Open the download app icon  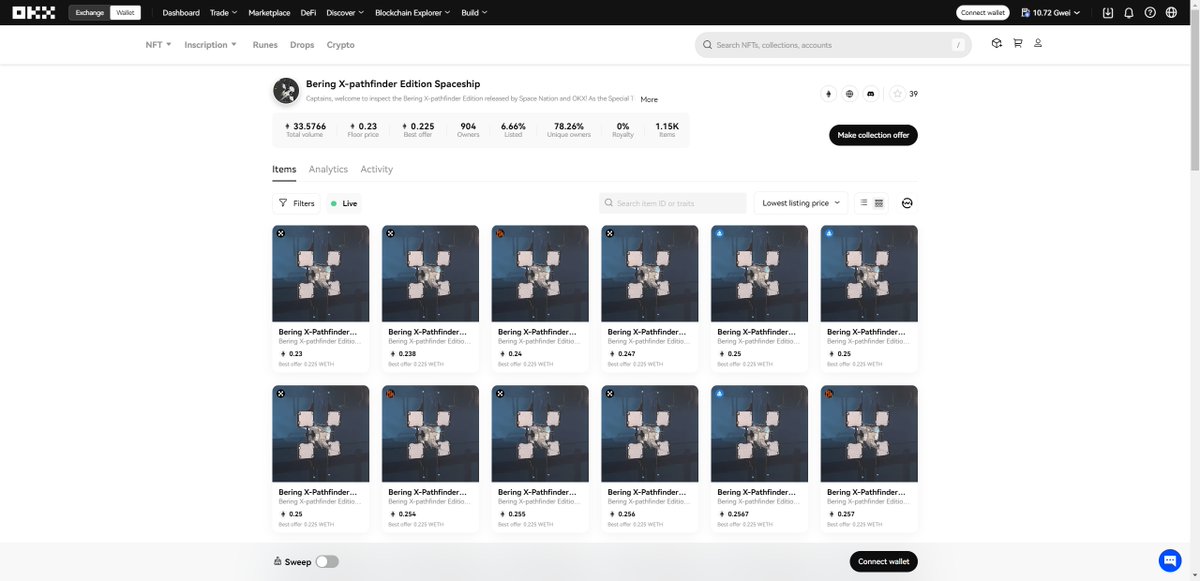[x=1107, y=13]
